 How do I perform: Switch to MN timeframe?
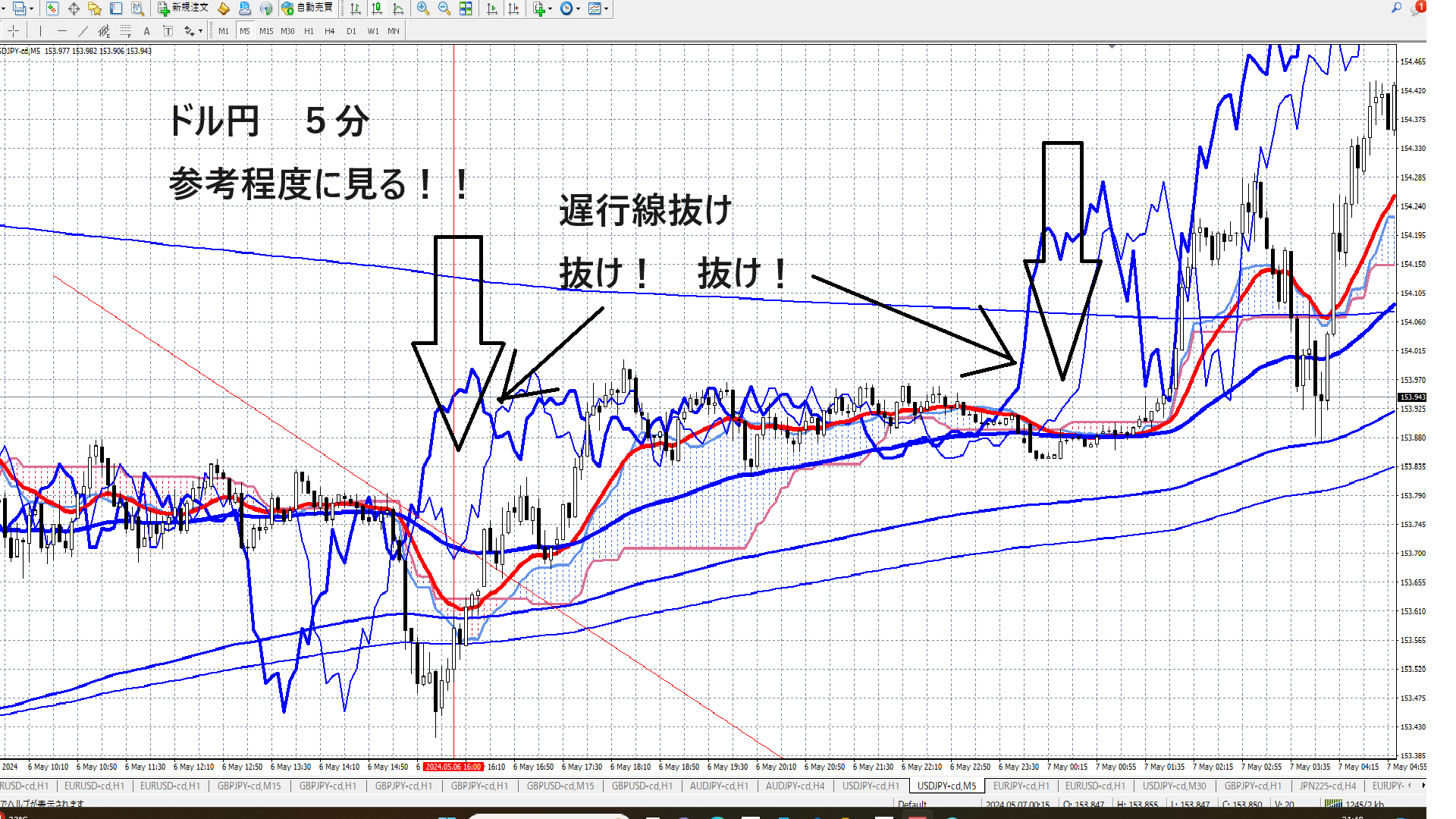[394, 31]
